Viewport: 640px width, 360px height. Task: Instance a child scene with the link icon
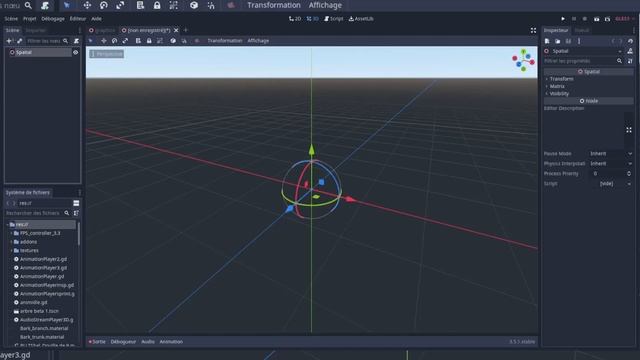[x=20, y=41]
